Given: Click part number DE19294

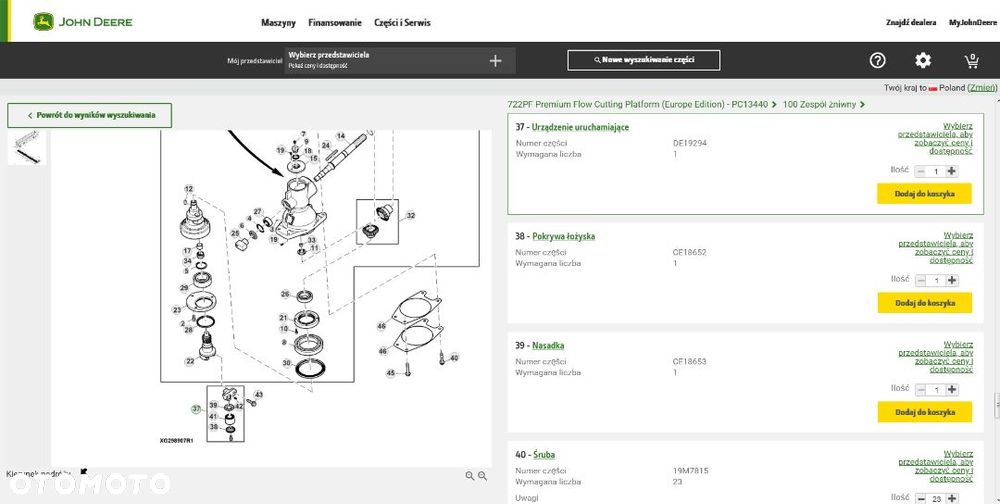Looking at the screenshot, I should point(690,144).
